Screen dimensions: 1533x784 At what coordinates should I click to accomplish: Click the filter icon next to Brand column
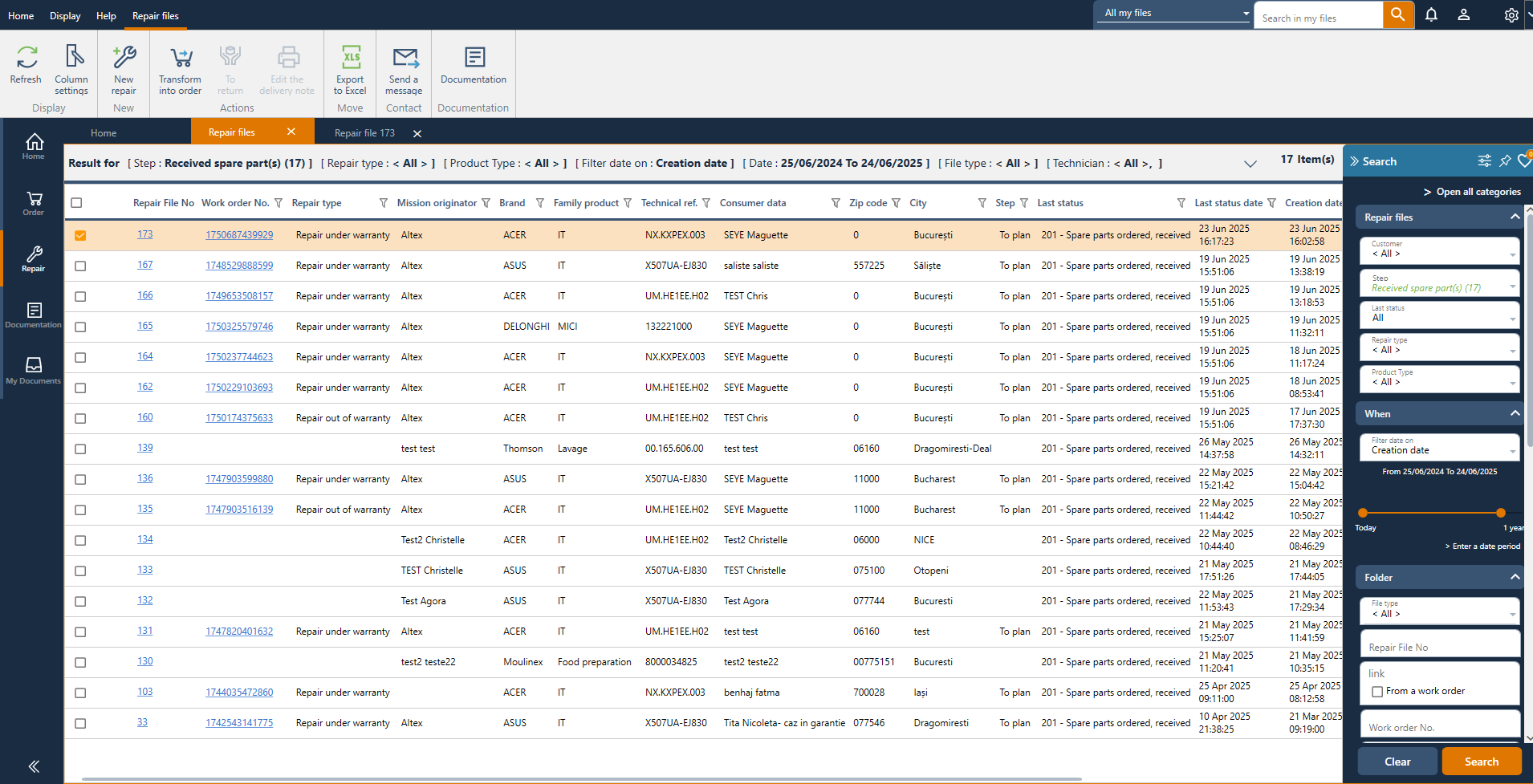tap(540, 203)
